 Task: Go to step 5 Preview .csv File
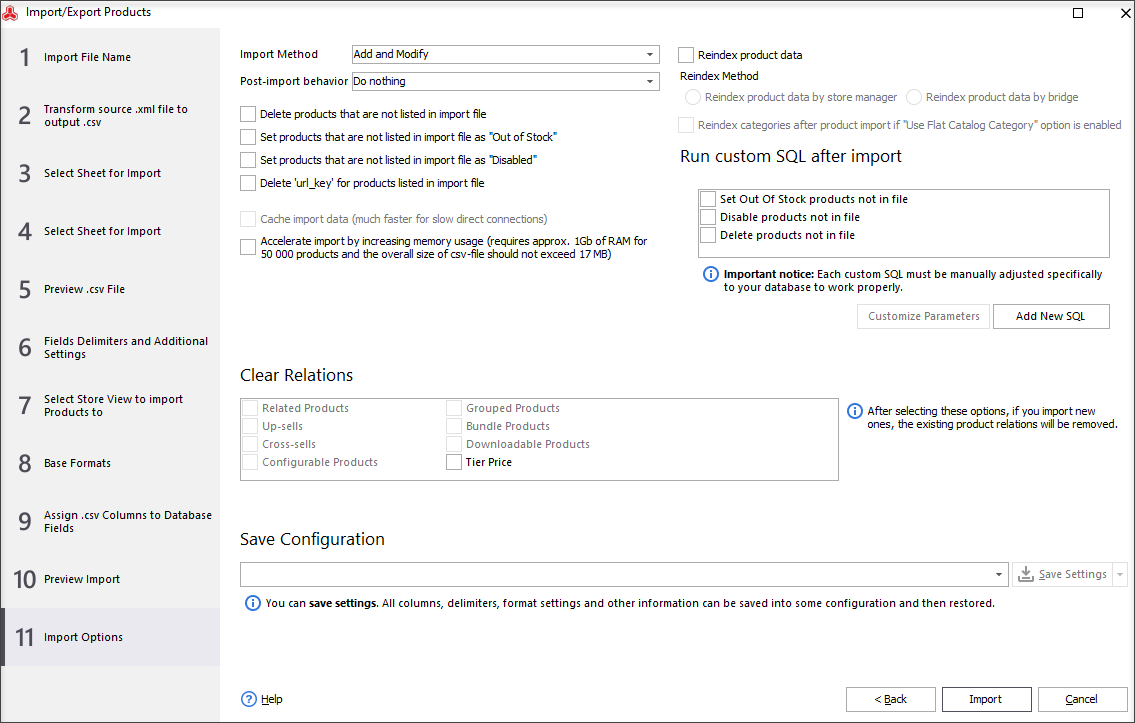pos(111,289)
